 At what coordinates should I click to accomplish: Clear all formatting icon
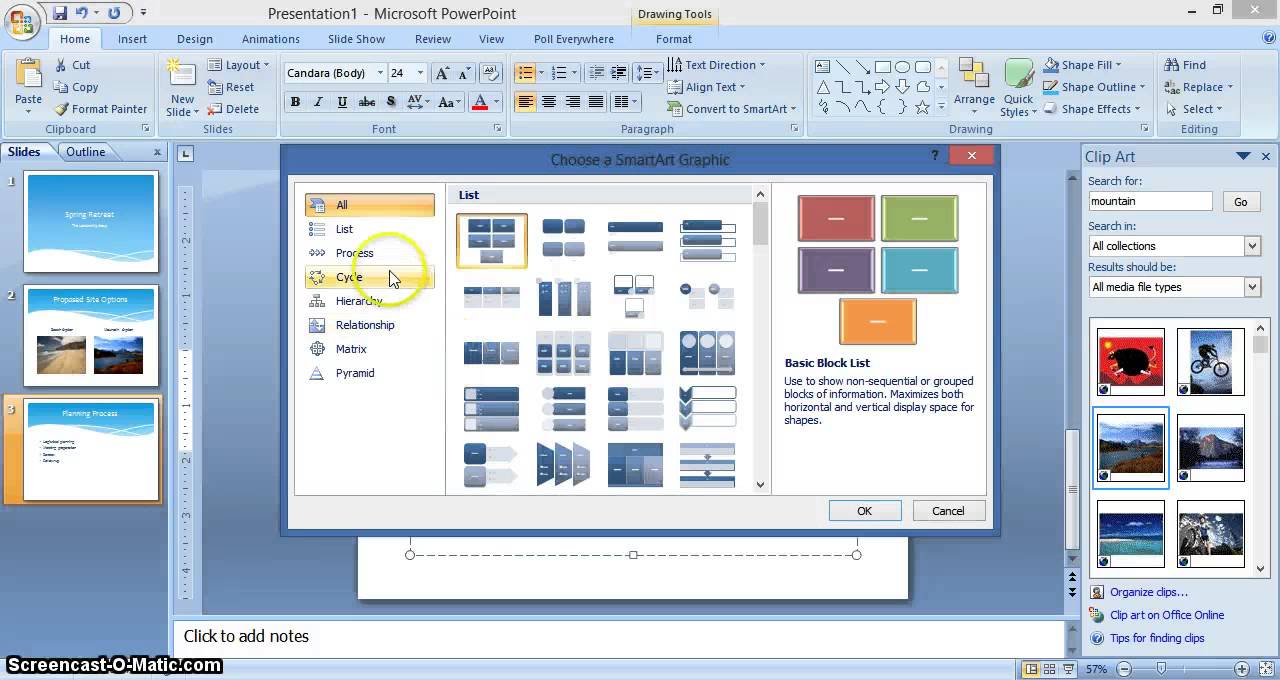tap(491, 73)
